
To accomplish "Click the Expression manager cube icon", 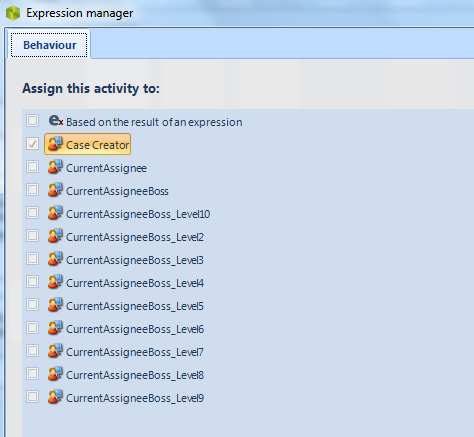I will pyautogui.click(x=13, y=13).
